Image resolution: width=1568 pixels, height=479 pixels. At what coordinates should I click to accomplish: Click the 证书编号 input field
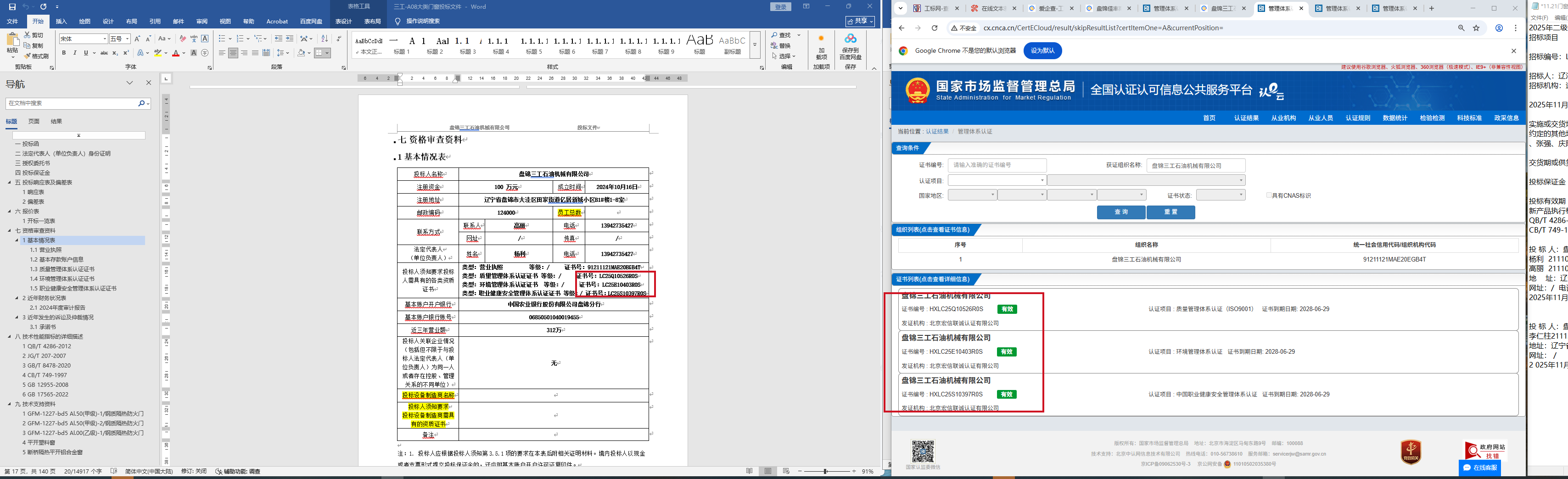[997, 165]
